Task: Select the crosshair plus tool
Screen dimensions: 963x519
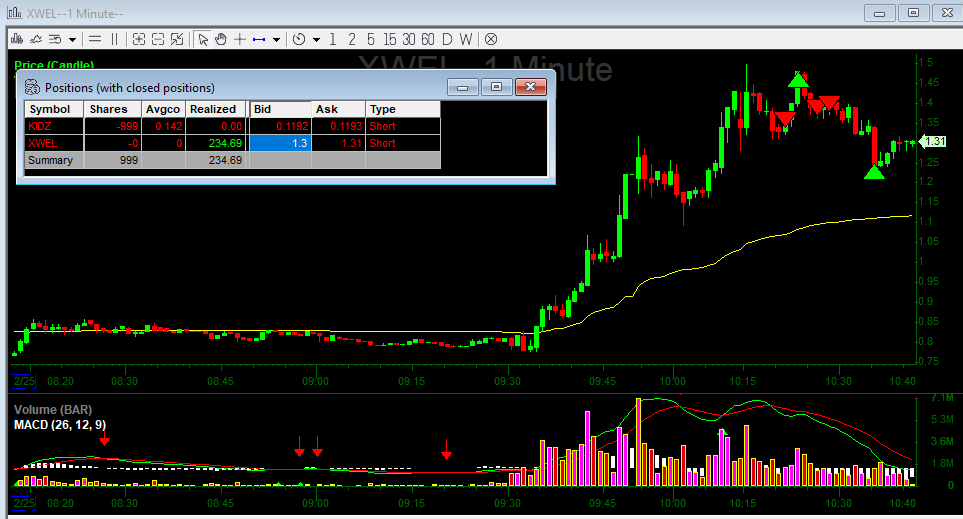Action: point(240,39)
